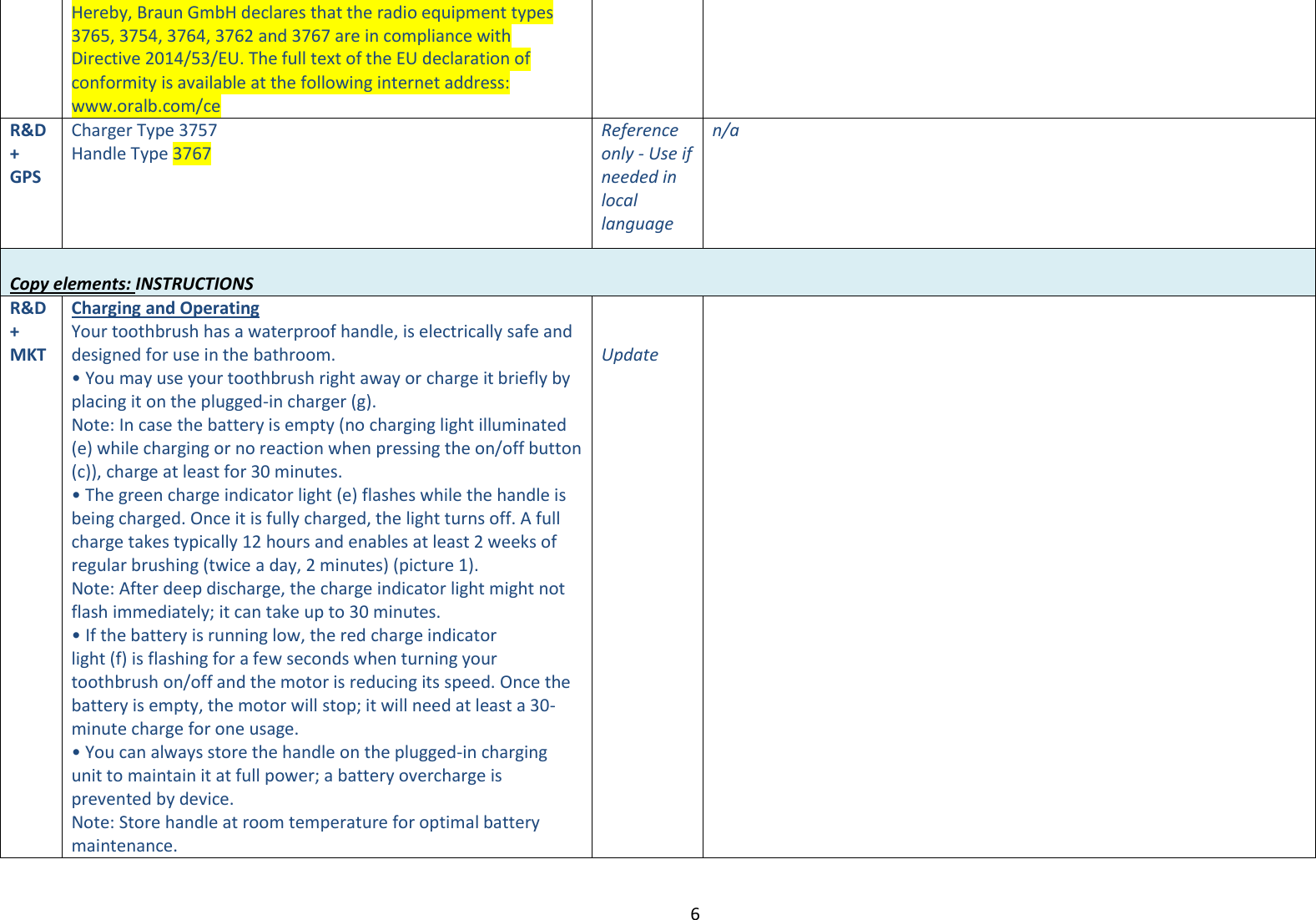Click 'Hereby, Braun GmbH declares' highlighted line
The width and height of the screenshot is (1316, 920).
click(x=312, y=13)
